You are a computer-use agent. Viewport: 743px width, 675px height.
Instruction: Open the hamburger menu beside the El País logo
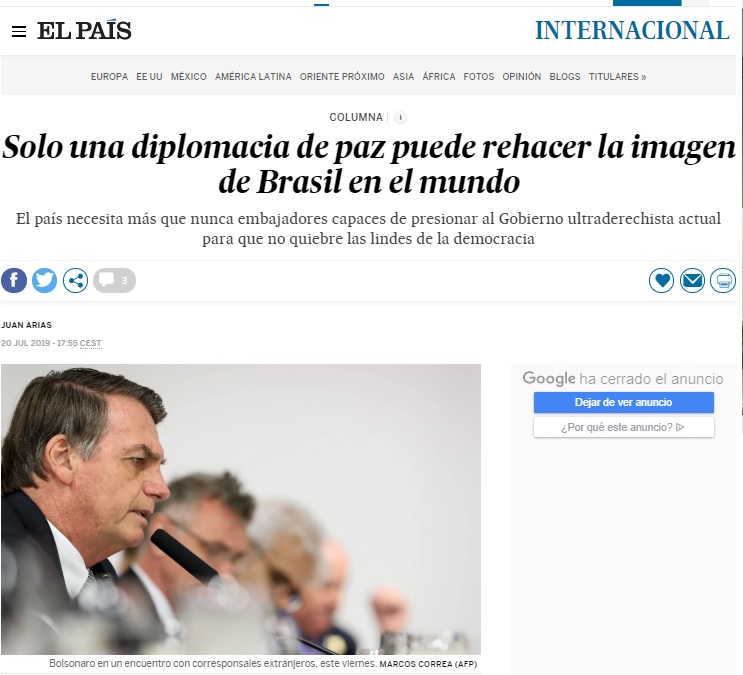coord(19,32)
